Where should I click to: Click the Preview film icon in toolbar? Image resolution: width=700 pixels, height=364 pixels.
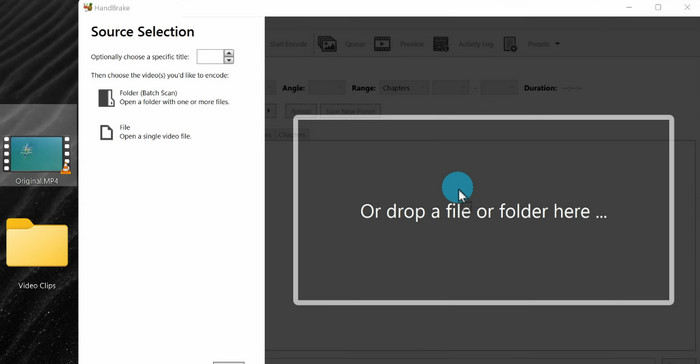(382, 44)
